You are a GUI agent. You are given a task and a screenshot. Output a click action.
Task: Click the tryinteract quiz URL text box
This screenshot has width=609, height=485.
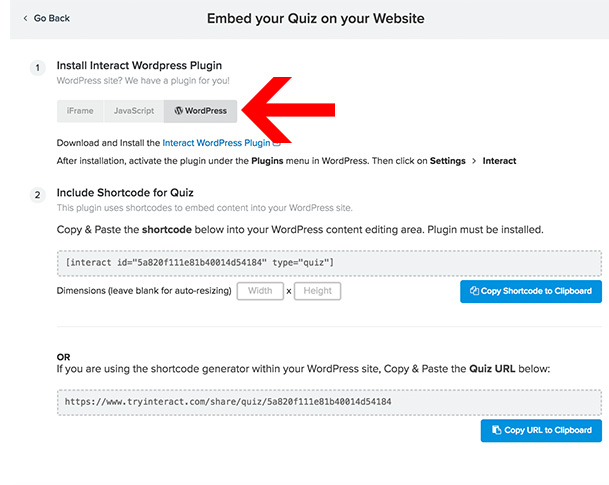pyautogui.click(x=329, y=402)
